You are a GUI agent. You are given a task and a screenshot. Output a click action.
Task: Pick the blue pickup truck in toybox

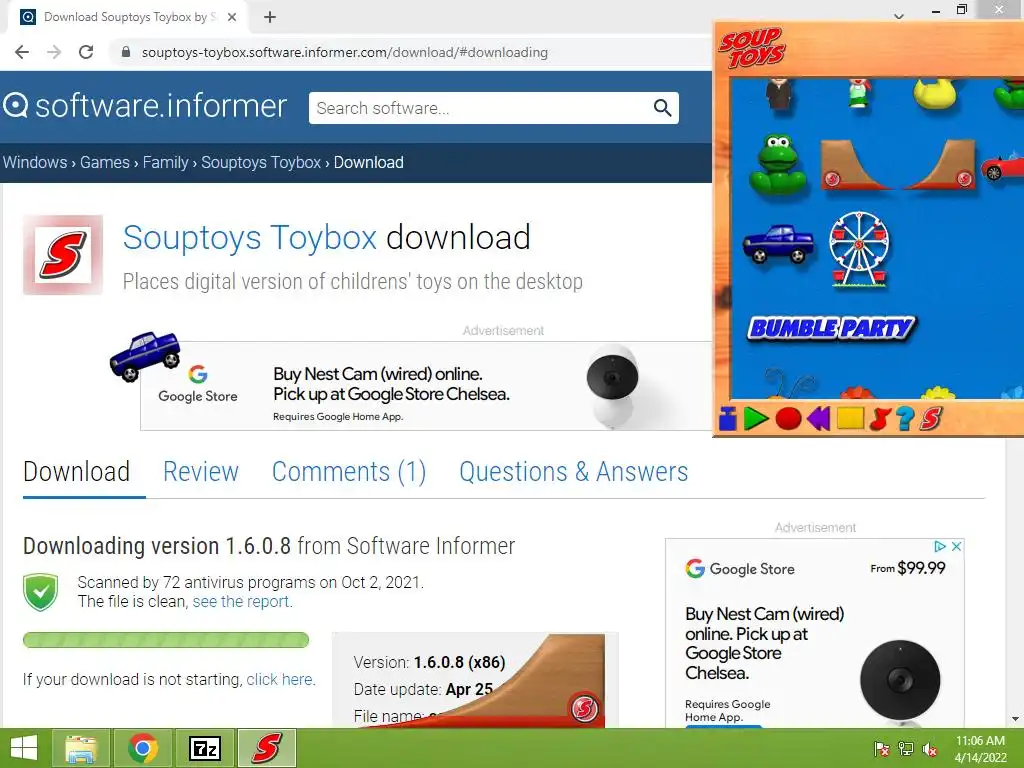click(x=778, y=244)
